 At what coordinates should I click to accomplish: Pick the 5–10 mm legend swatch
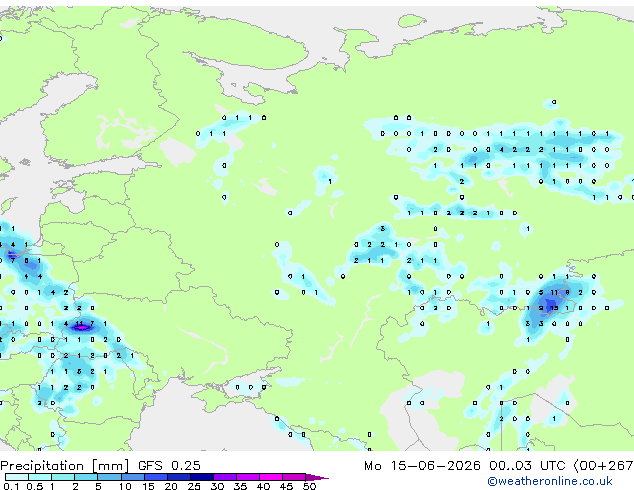109,477
